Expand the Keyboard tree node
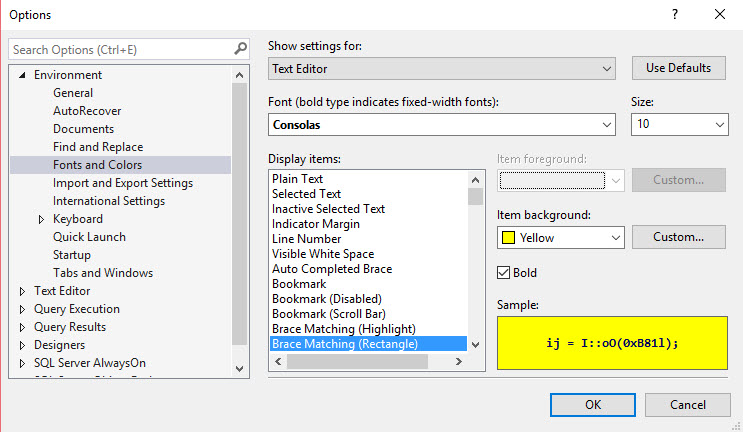The width and height of the screenshot is (743, 432). pos(41,219)
